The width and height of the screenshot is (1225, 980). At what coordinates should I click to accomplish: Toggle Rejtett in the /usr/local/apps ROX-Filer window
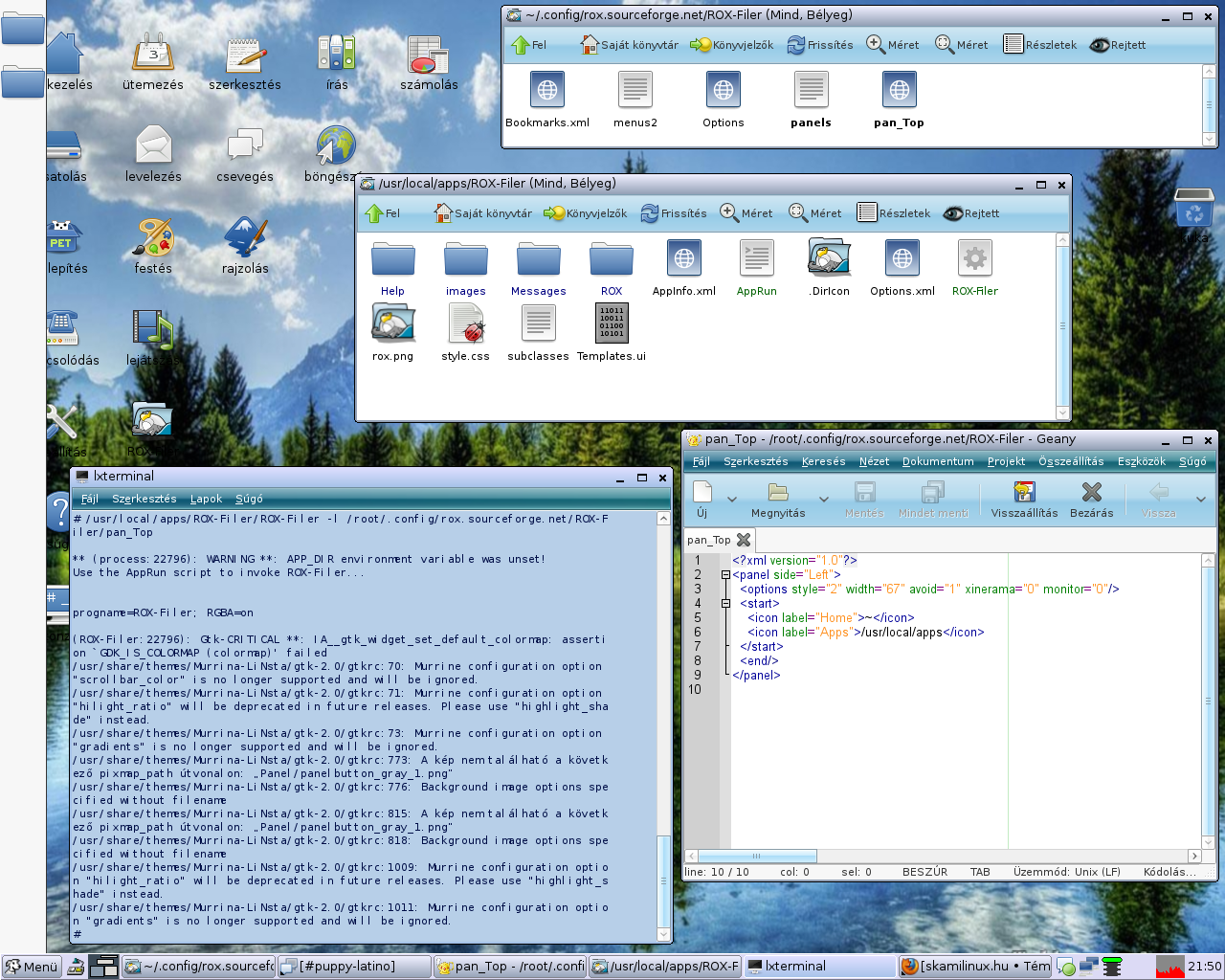click(971, 213)
